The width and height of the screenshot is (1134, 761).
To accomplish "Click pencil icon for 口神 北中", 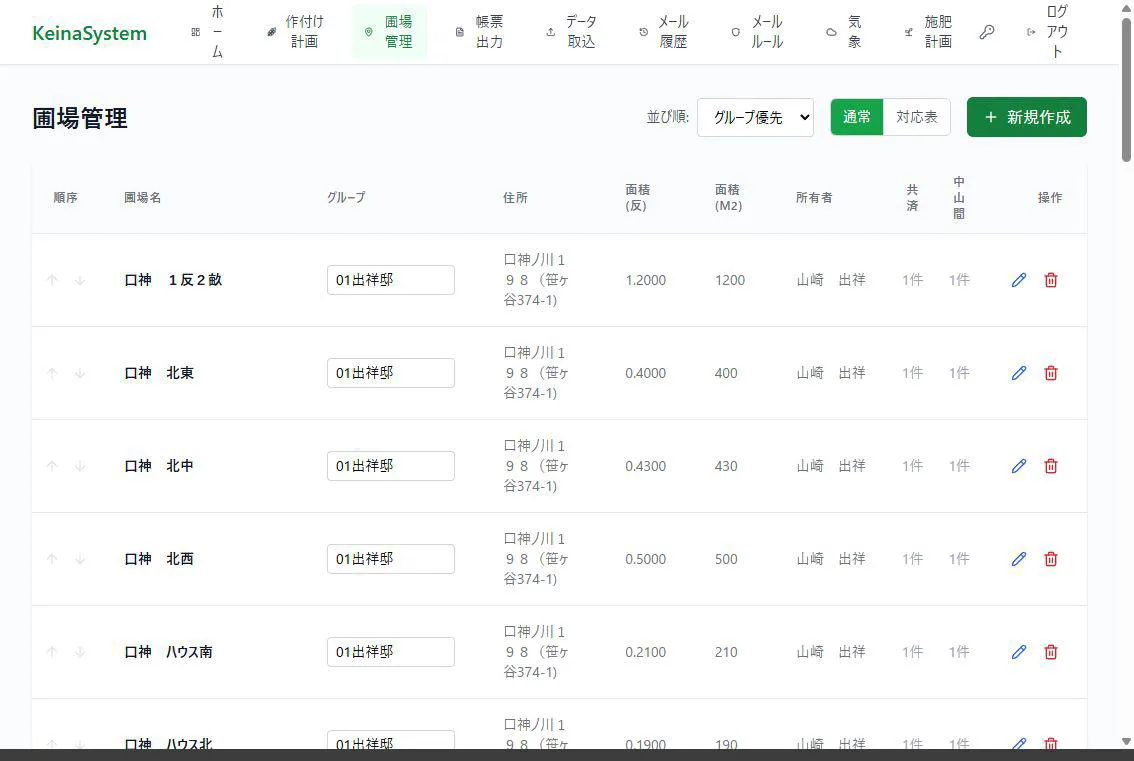I will click(x=1018, y=466).
